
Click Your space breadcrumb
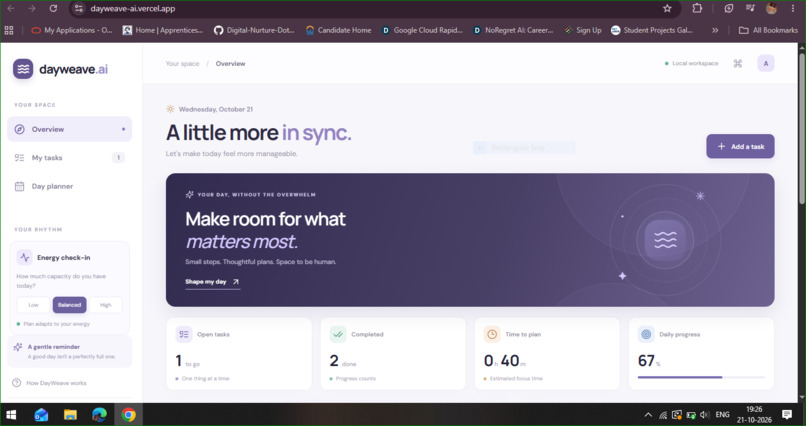182,64
